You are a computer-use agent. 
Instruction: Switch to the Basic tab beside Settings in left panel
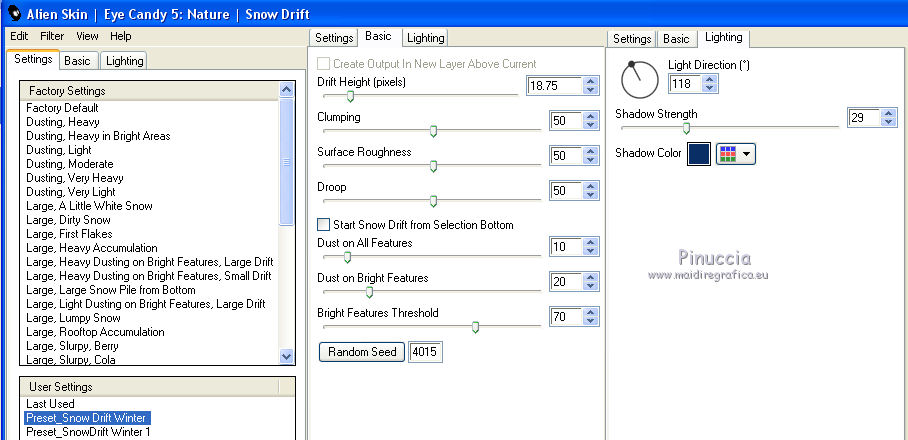[x=77, y=60]
